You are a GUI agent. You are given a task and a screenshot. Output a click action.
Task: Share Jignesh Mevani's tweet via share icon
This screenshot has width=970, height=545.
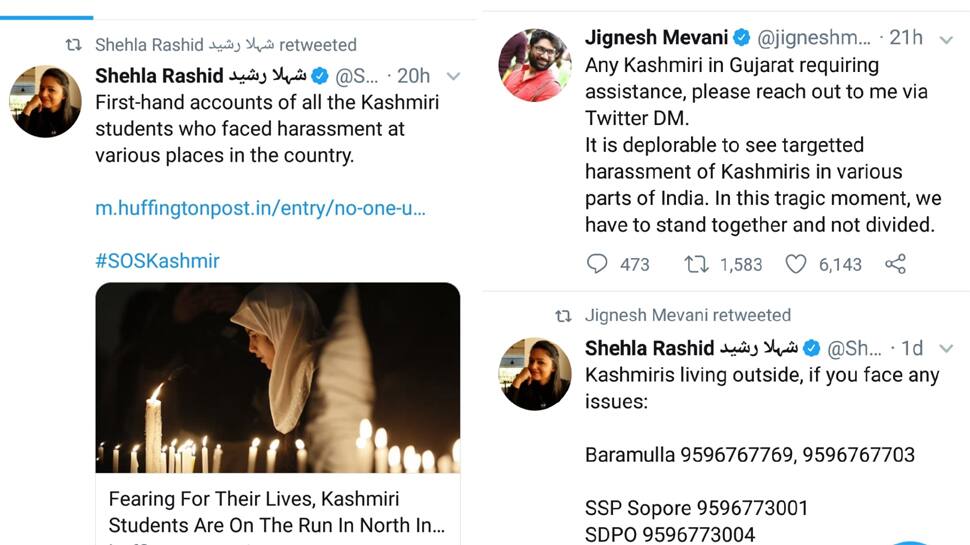[x=895, y=264]
